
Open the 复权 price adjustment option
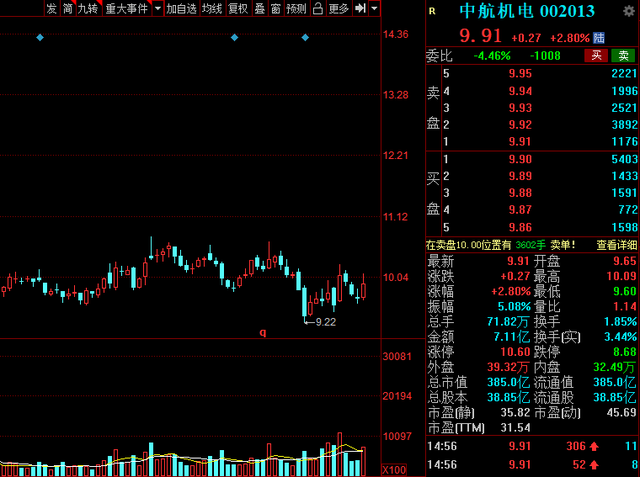(238, 8)
